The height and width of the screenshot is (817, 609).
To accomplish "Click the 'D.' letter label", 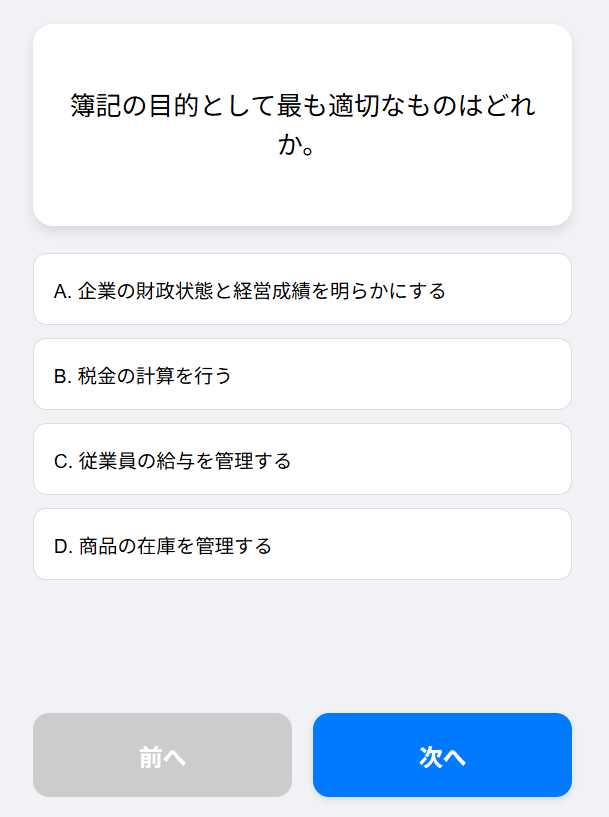I will click(x=64, y=546).
